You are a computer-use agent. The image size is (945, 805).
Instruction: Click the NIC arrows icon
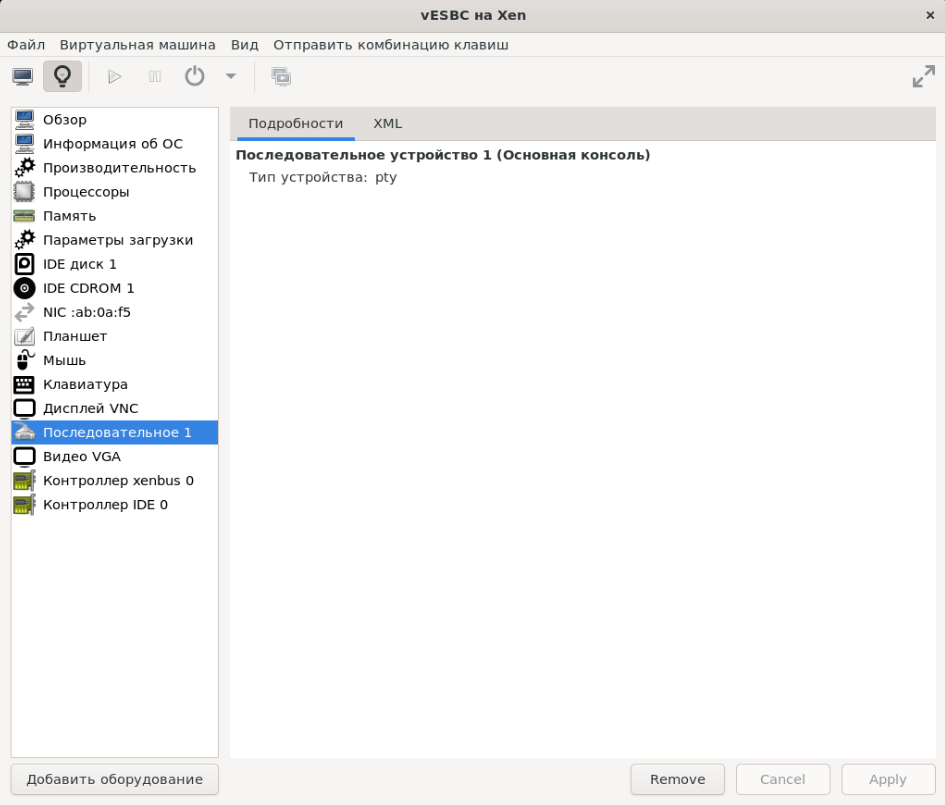coord(25,313)
